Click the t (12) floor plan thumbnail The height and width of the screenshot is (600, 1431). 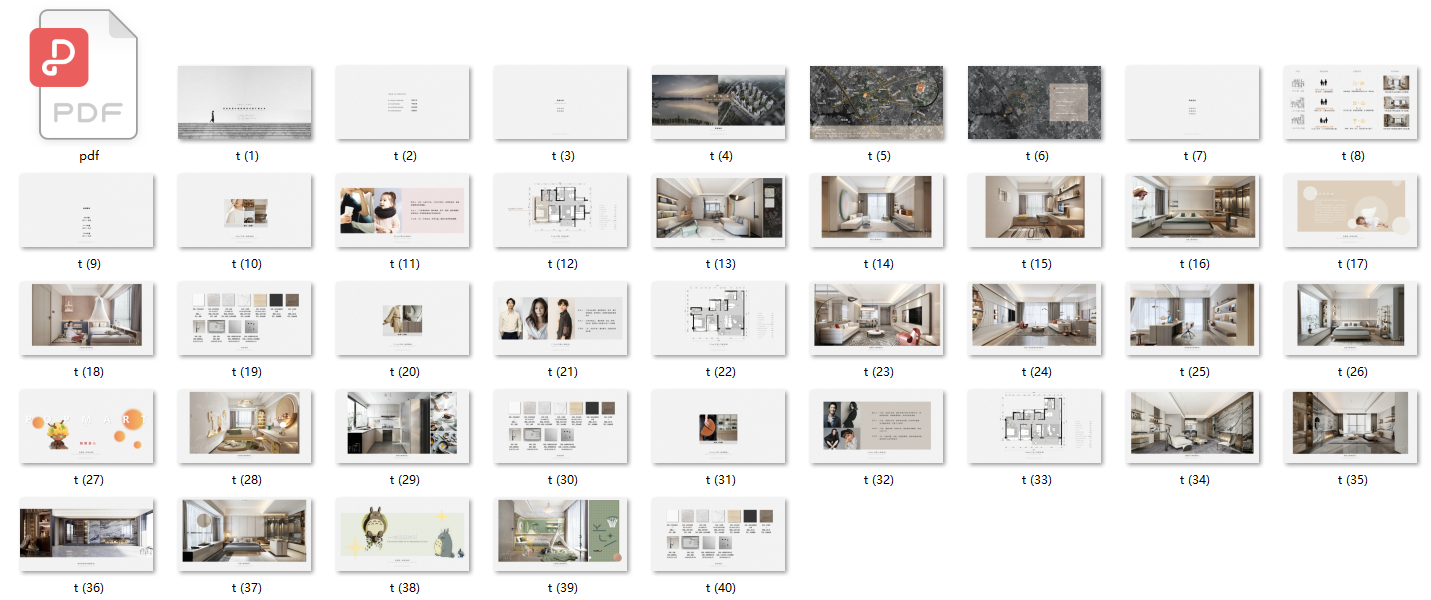[560, 211]
